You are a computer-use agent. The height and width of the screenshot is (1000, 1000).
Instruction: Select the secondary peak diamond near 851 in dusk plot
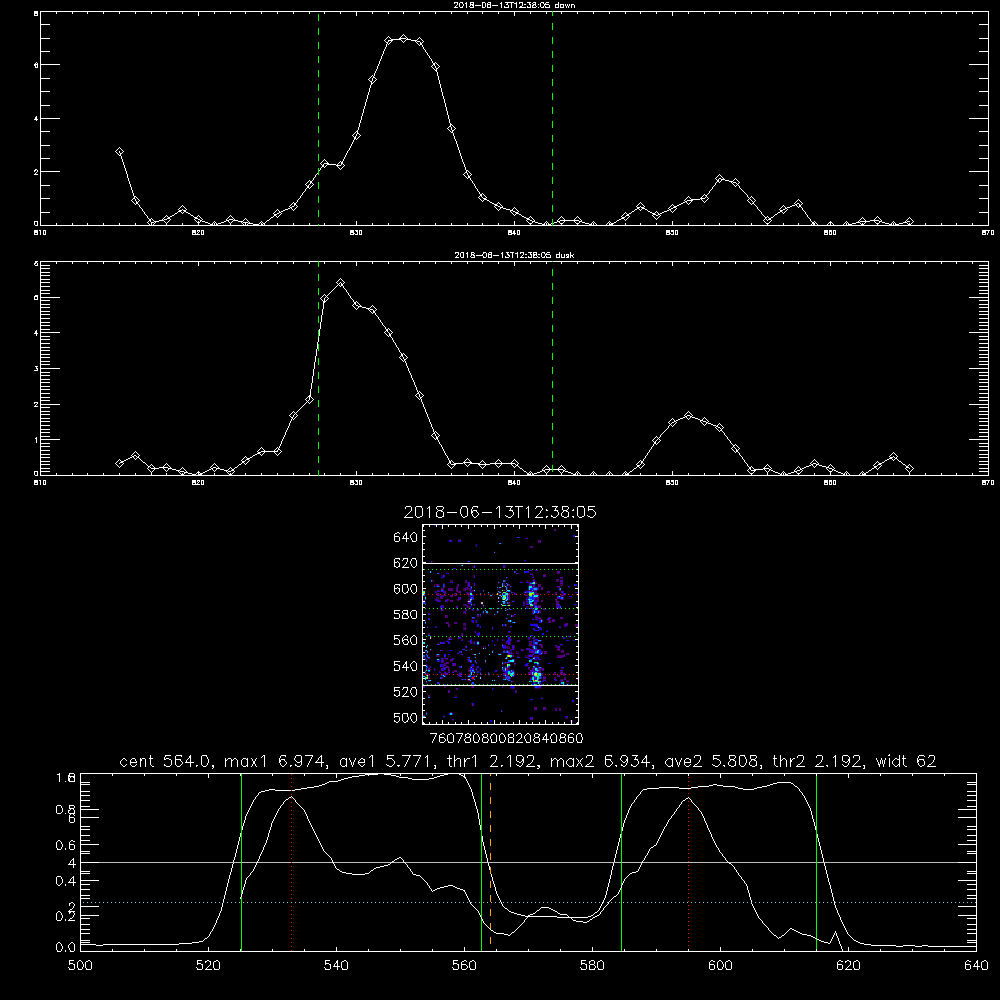(x=688, y=416)
